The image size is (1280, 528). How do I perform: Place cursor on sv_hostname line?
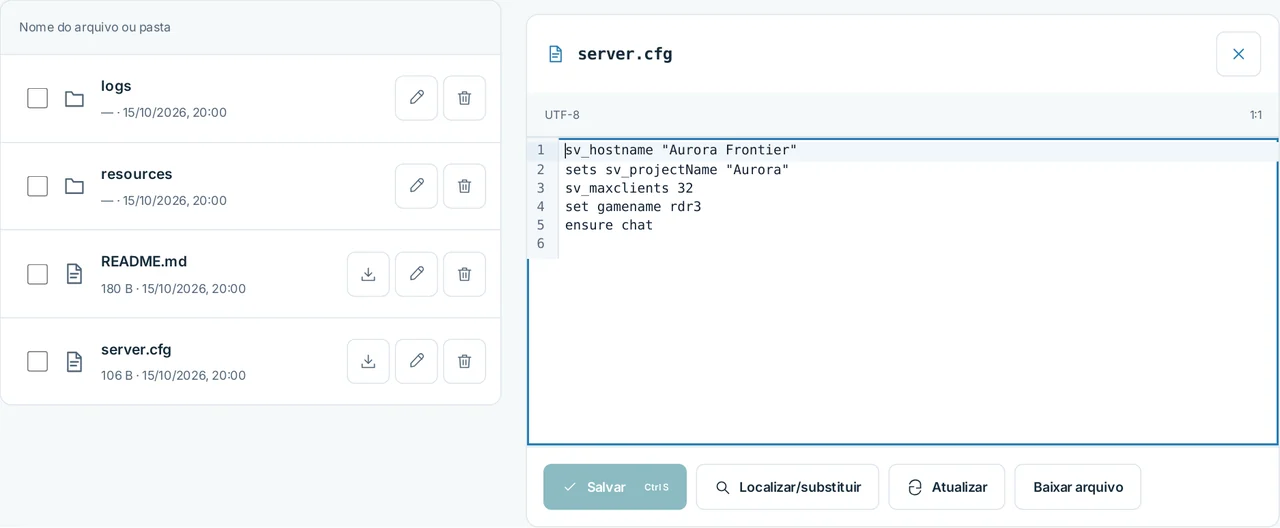tap(681, 150)
